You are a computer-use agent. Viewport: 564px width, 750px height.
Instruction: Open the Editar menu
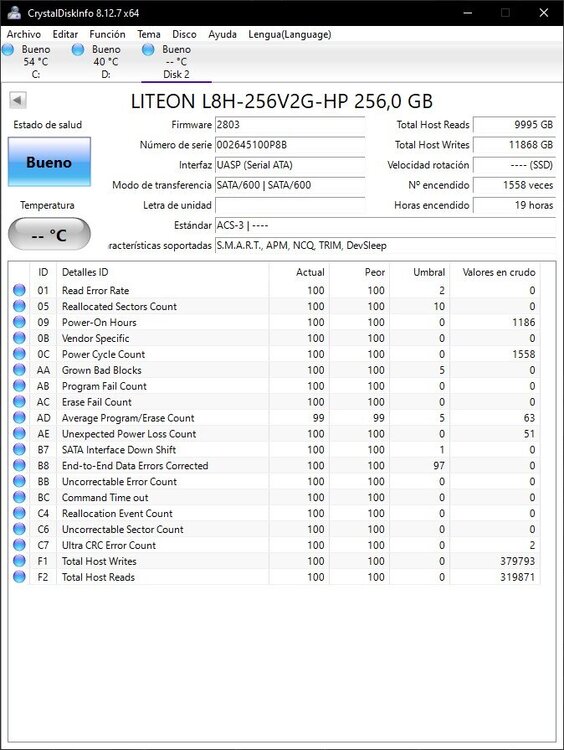(x=65, y=34)
